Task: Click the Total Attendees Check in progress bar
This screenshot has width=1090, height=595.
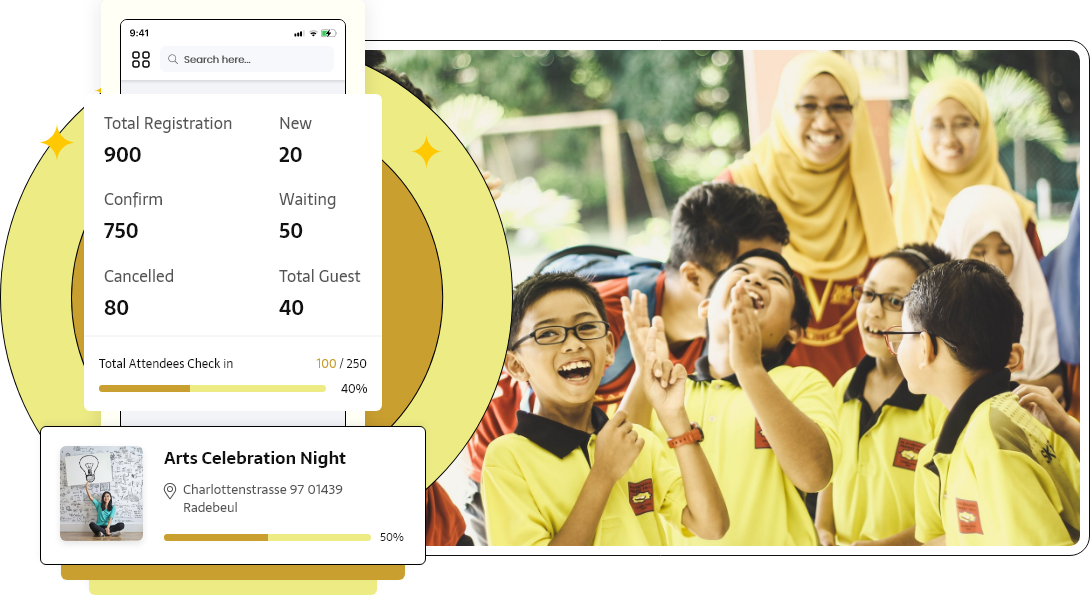Action: 212,388
